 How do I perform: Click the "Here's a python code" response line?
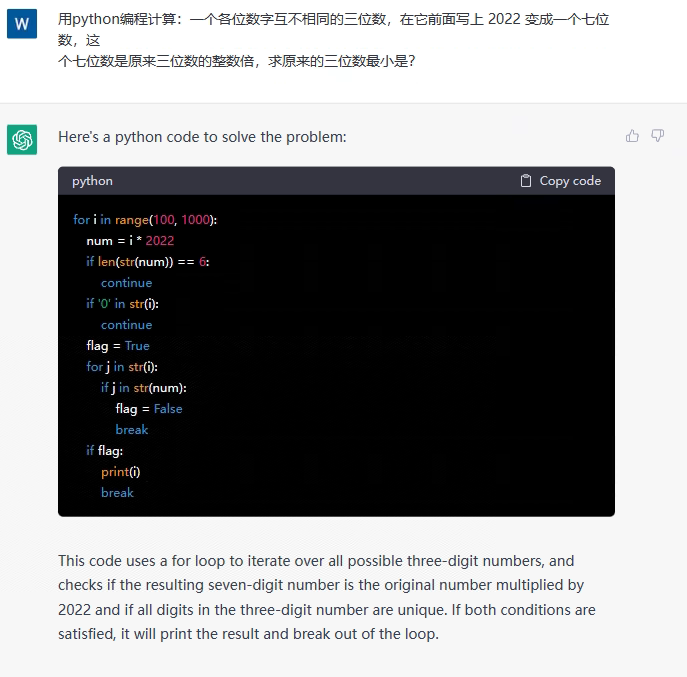coord(202,137)
